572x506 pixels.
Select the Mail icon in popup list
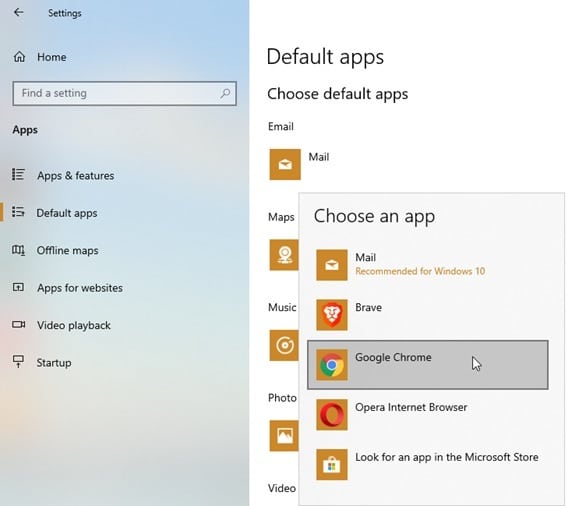pos(332,265)
